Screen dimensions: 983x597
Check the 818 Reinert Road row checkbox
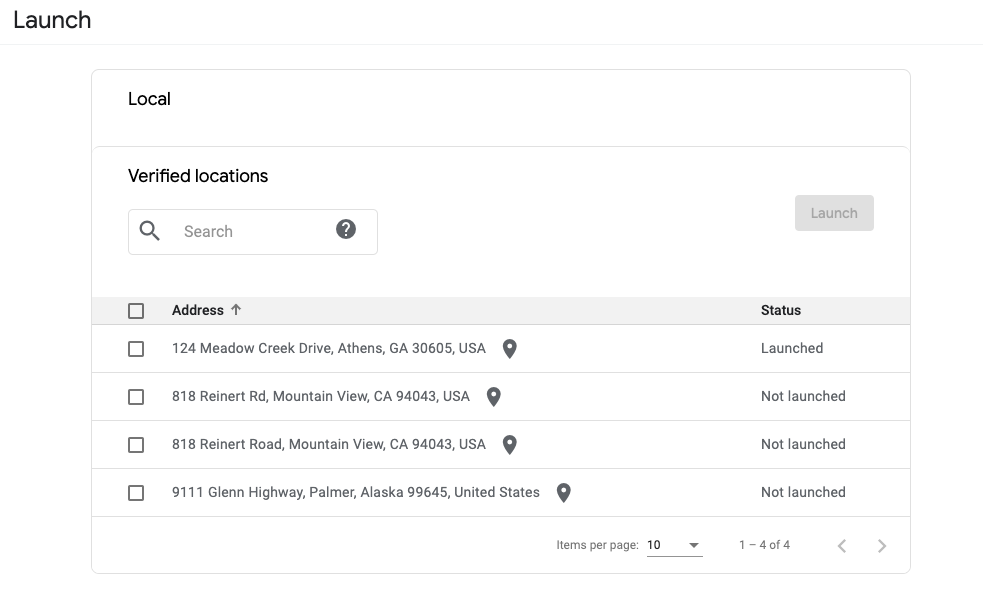coord(136,445)
